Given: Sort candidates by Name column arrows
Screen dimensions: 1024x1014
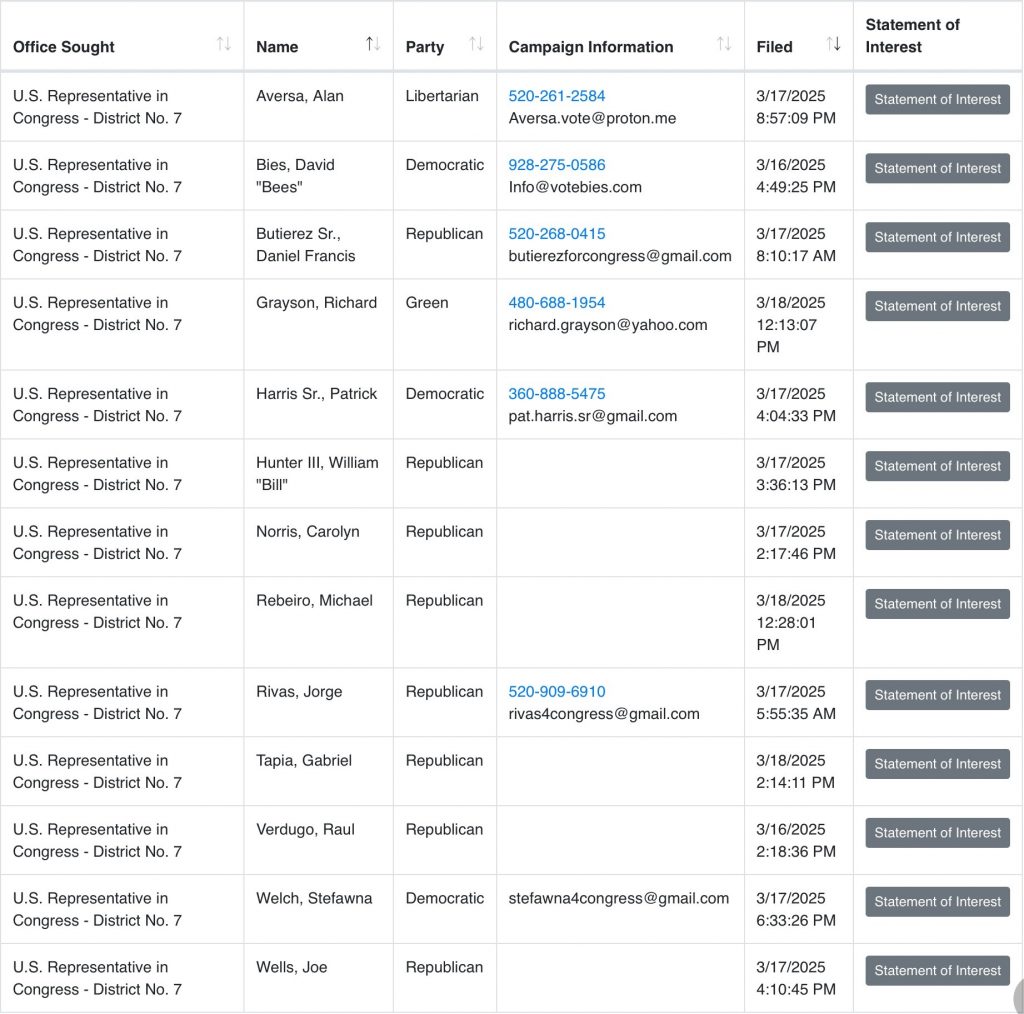Looking at the screenshot, I should click(373, 45).
